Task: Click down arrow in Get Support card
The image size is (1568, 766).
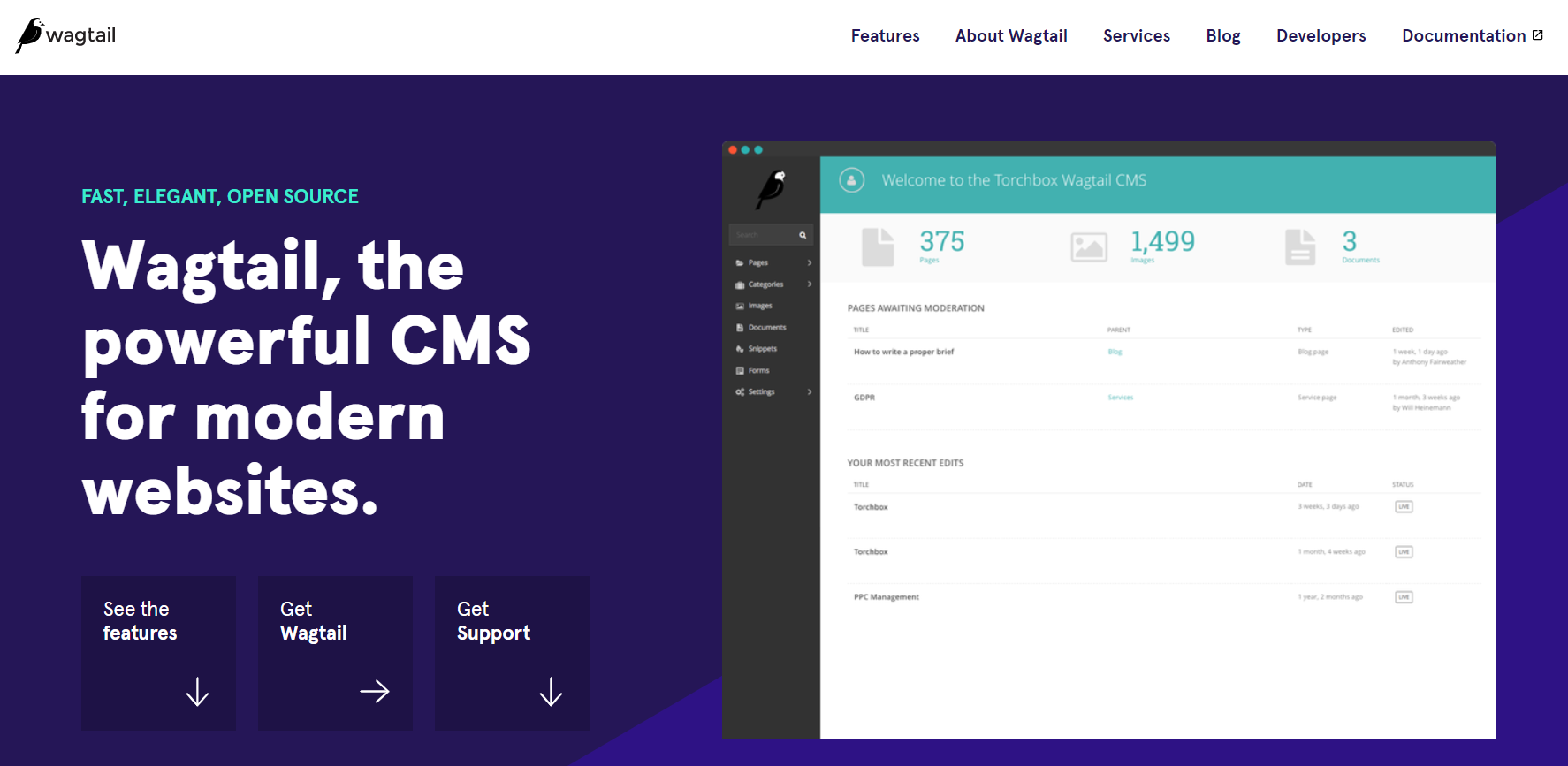Action: pos(551,692)
